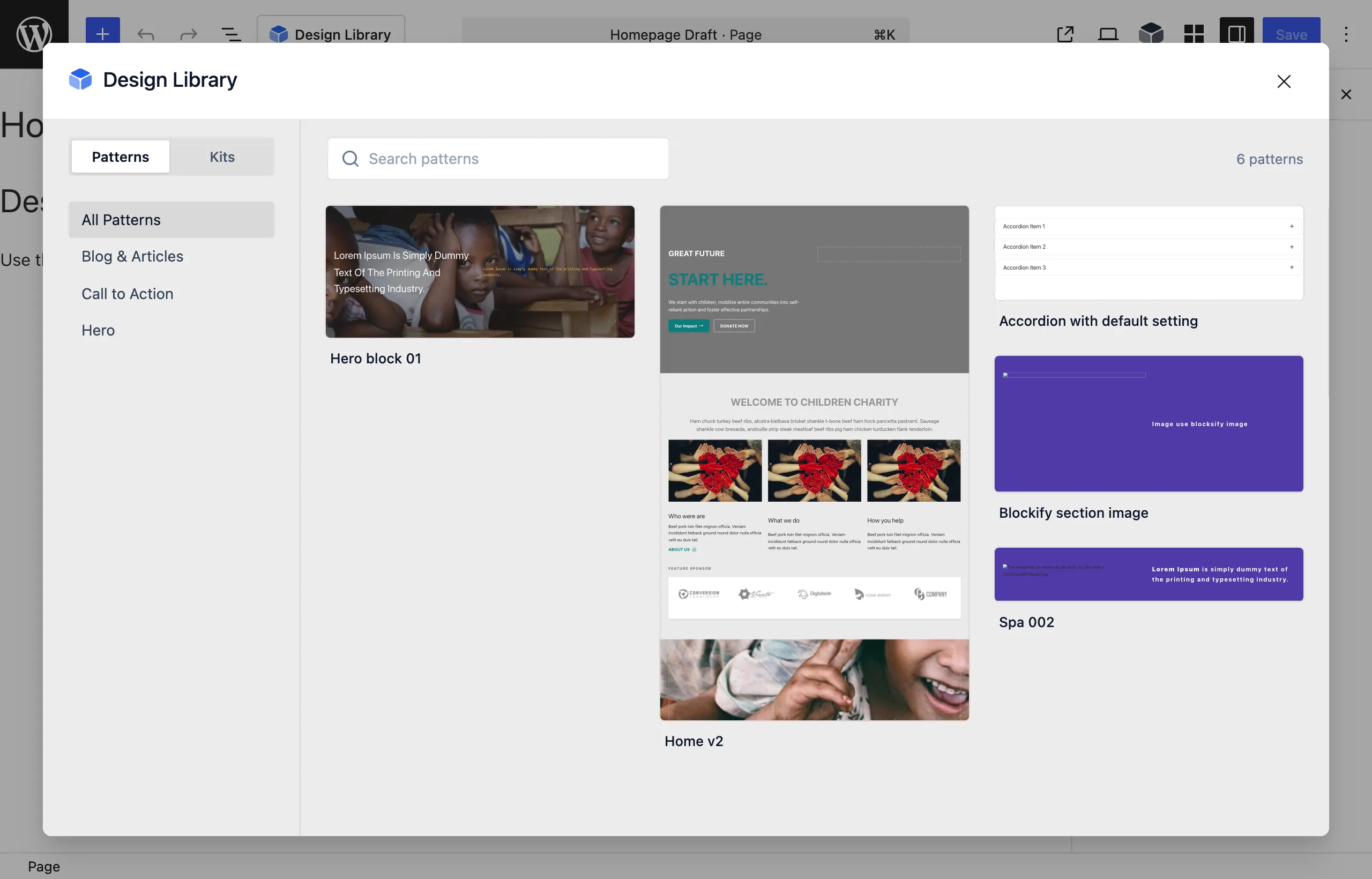Select the All Patterns category
Viewport: 1372px width, 879px height.
point(171,220)
